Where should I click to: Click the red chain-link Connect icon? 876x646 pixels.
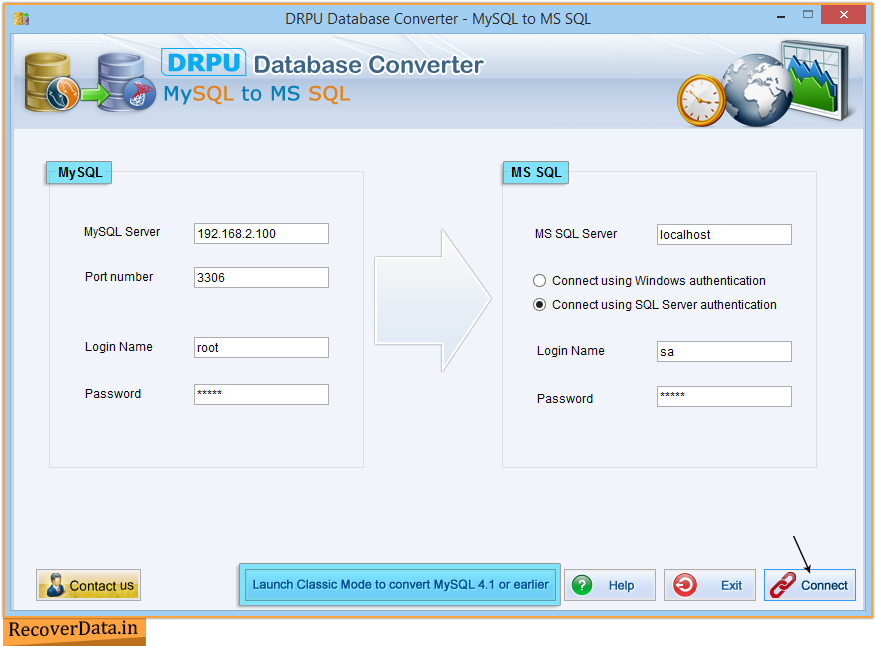(783, 585)
